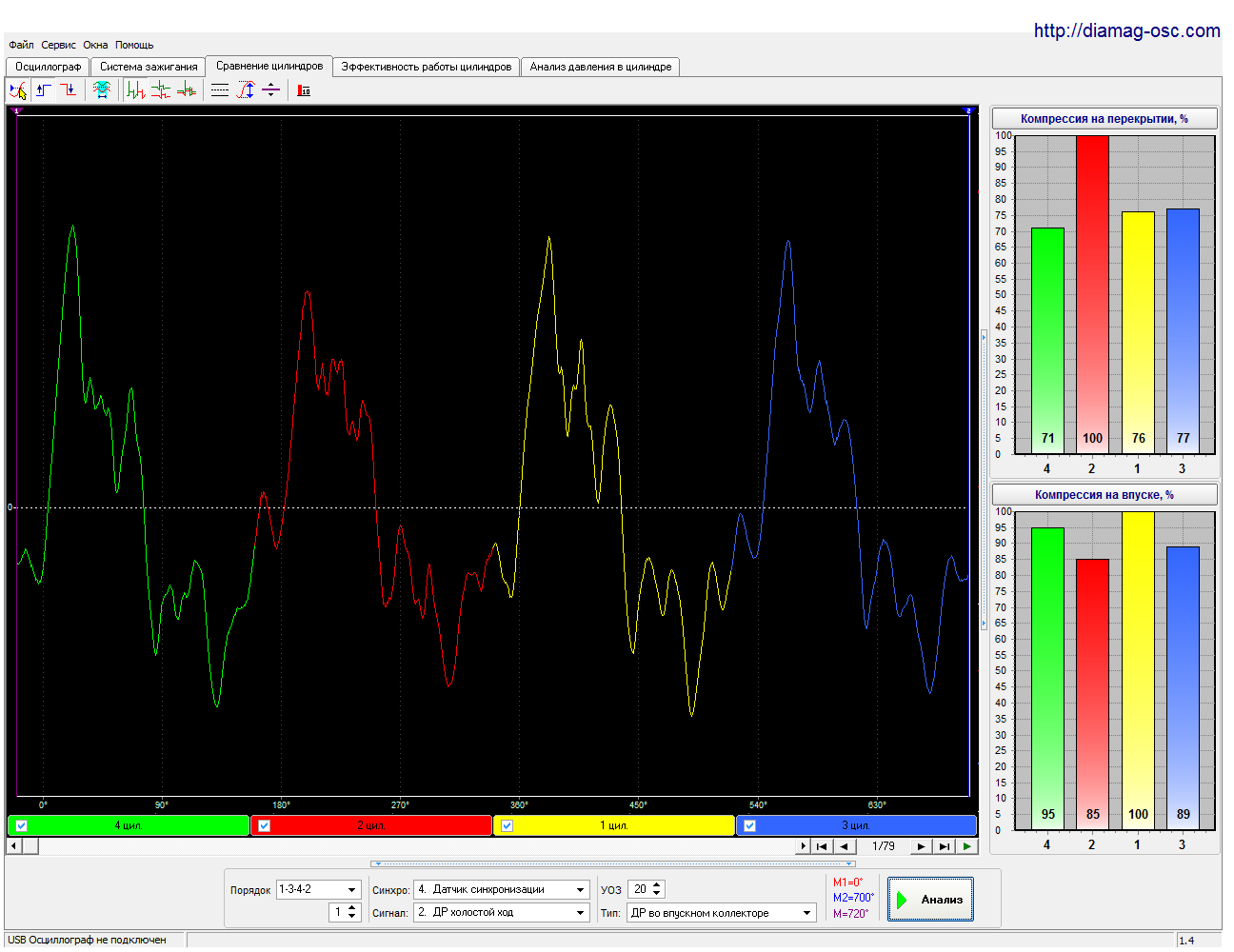Open the Сервис menu
Screen dimensions: 1234x952
(x=58, y=45)
